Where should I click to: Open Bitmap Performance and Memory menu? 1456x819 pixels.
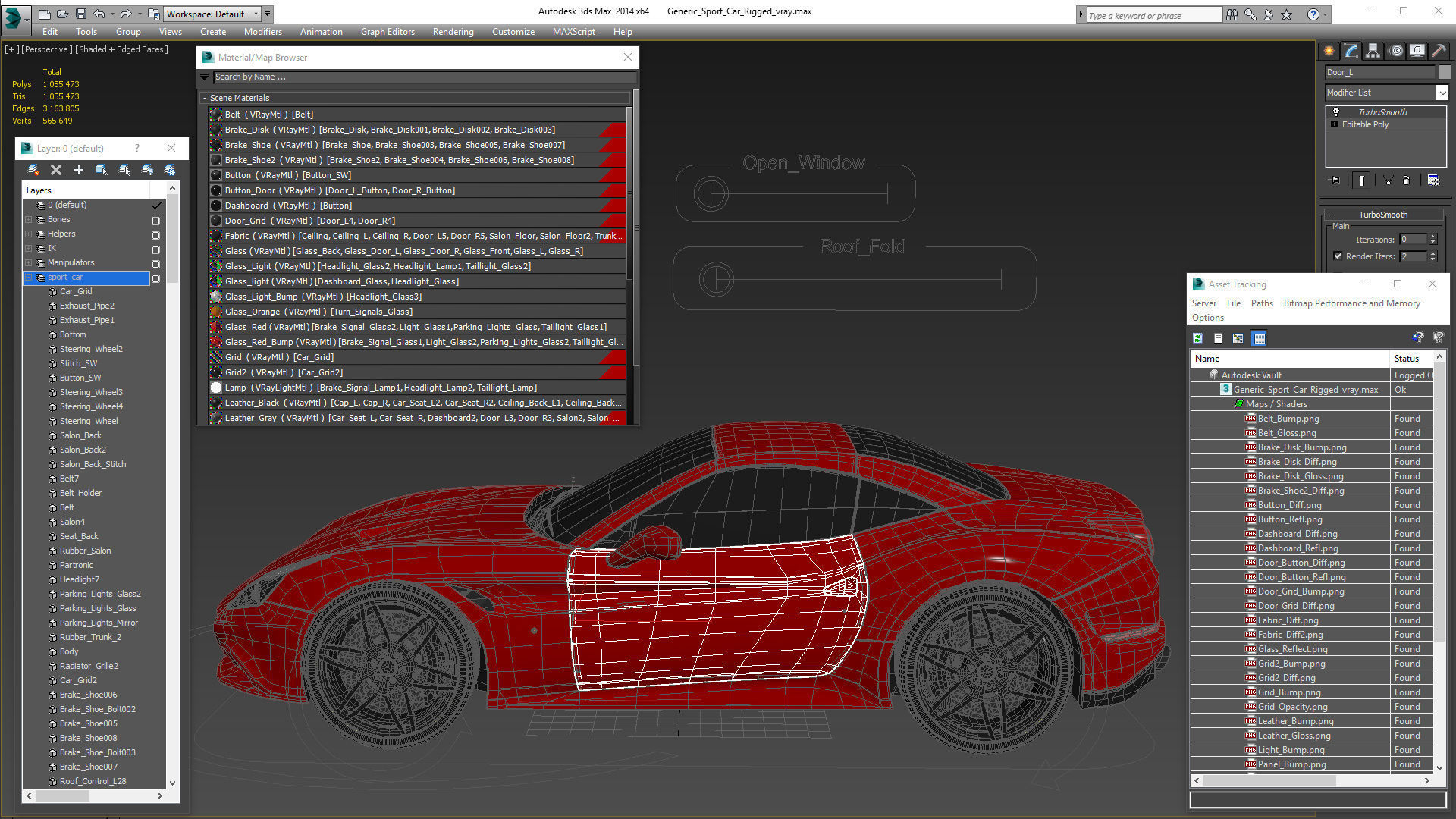[x=1351, y=303]
